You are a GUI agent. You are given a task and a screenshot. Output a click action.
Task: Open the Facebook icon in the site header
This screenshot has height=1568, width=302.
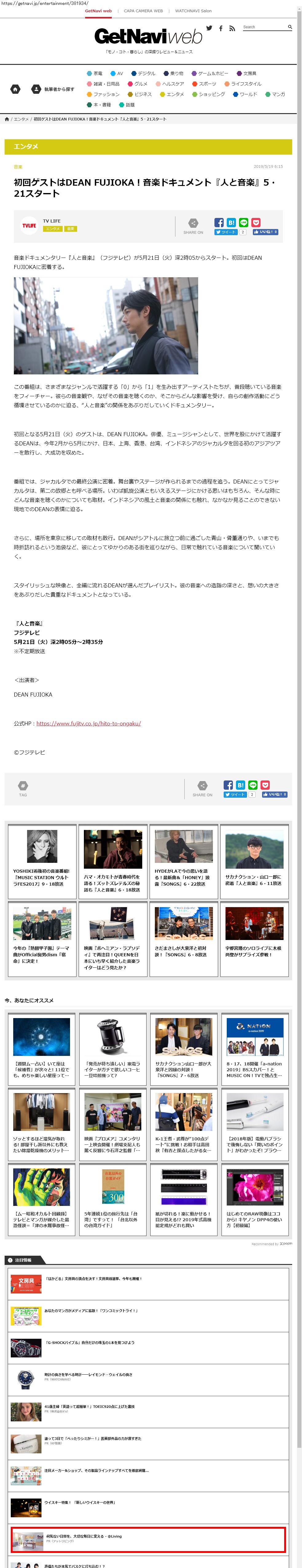click(x=220, y=28)
